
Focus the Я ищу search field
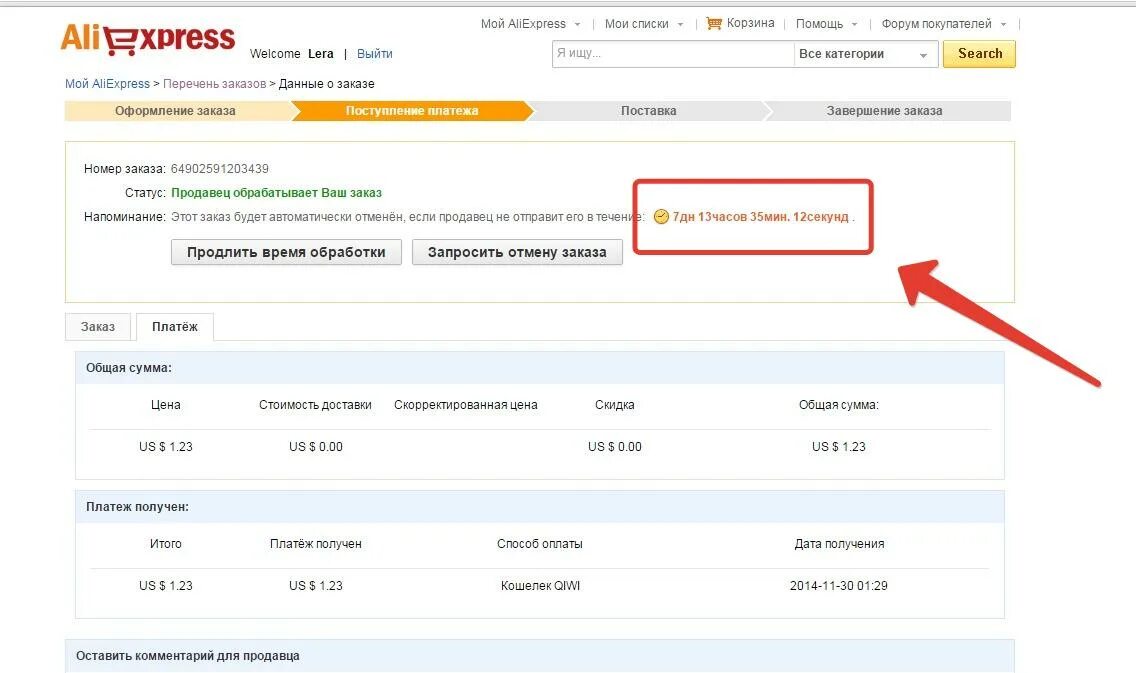(673, 54)
